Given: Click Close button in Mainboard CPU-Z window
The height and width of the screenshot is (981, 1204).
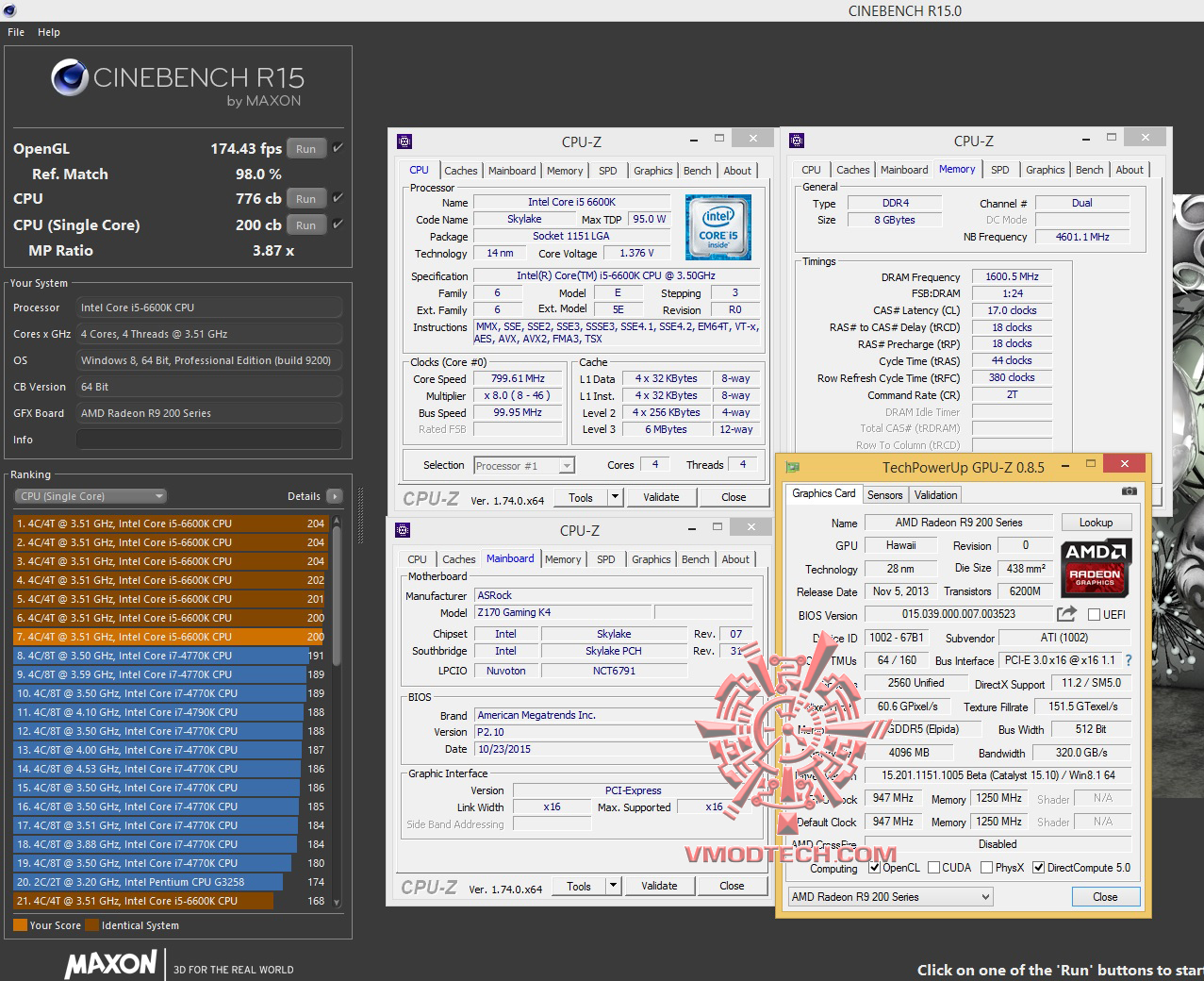Looking at the screenshot, I should tap(732, 886).
